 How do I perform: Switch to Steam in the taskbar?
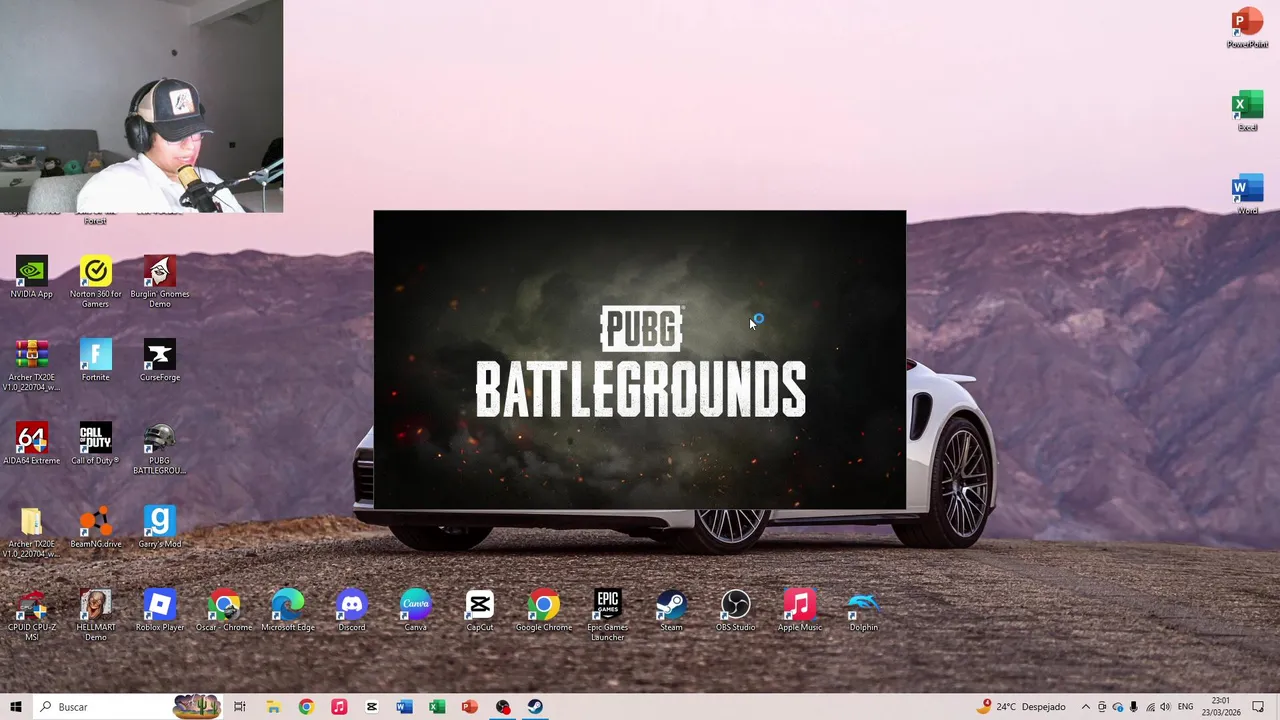pos(536,707)
